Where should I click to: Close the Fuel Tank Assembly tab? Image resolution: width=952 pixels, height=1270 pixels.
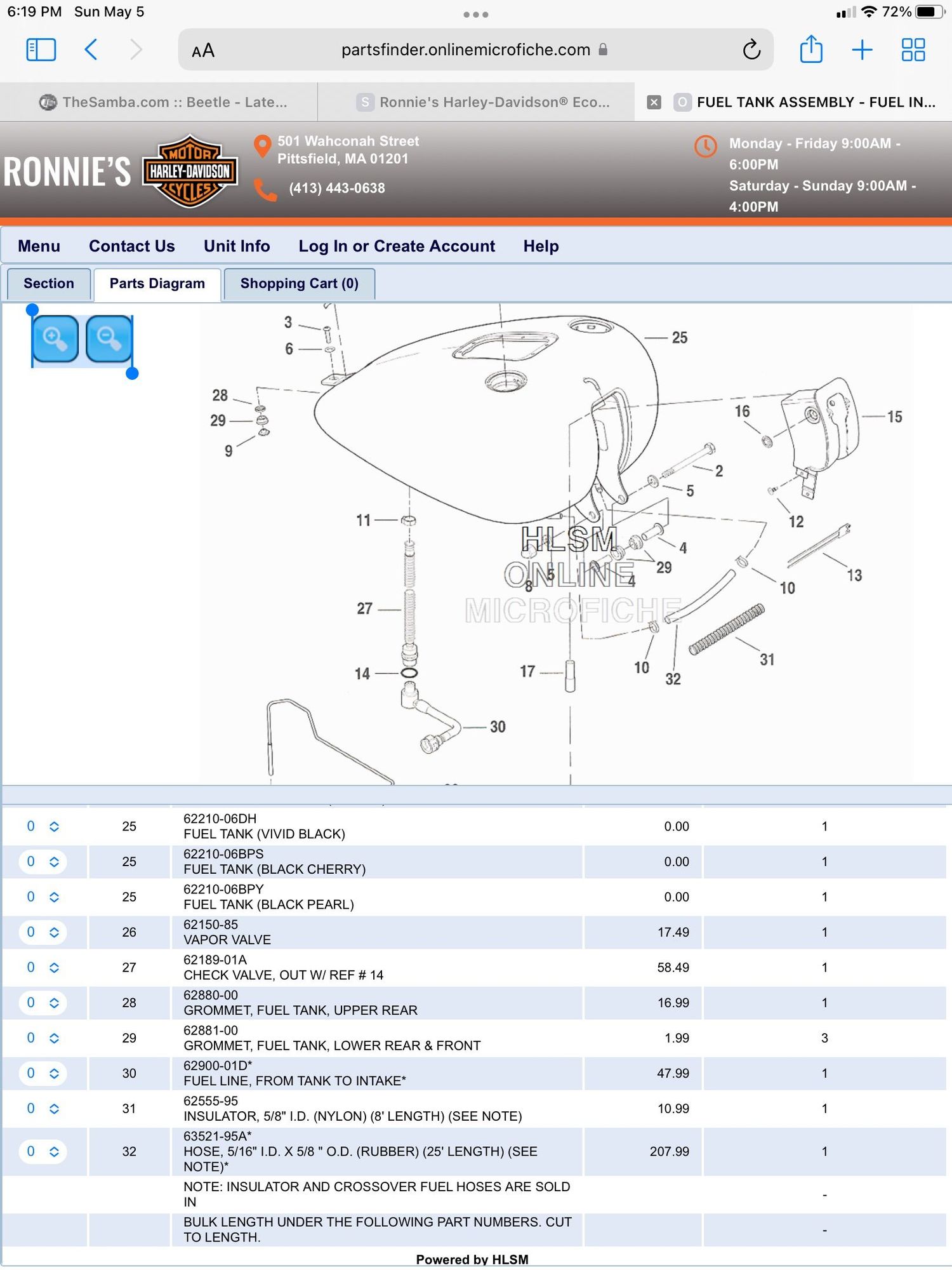tap(654, 102)
